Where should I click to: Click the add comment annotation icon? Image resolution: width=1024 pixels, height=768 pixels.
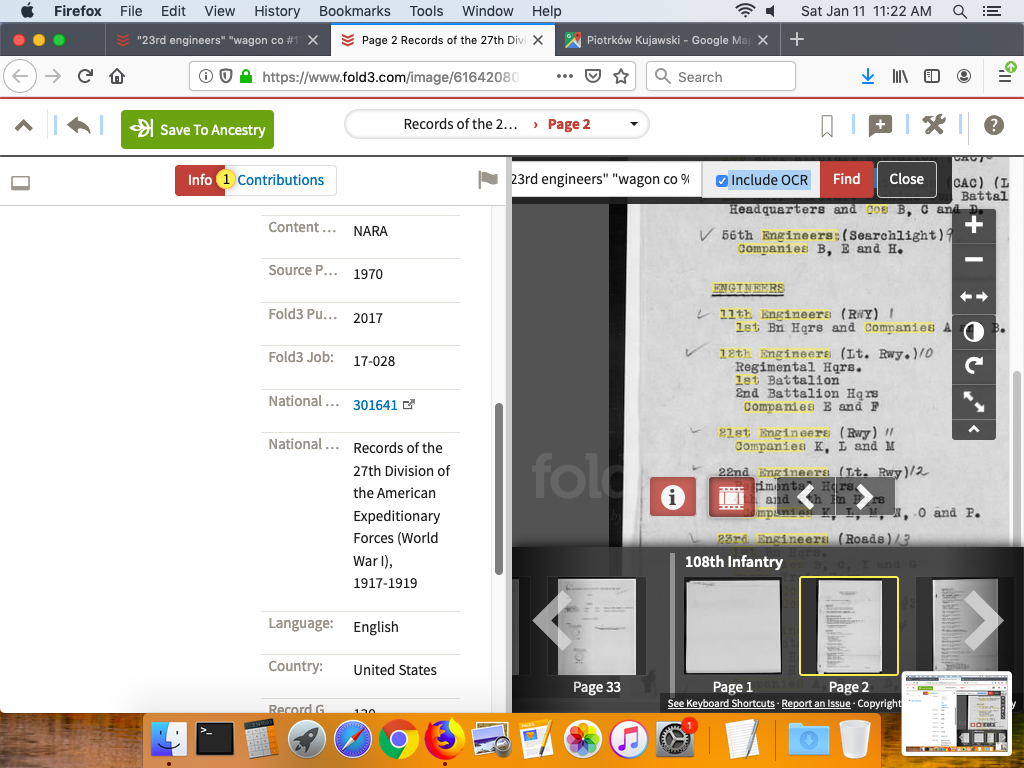pos(880,126)
